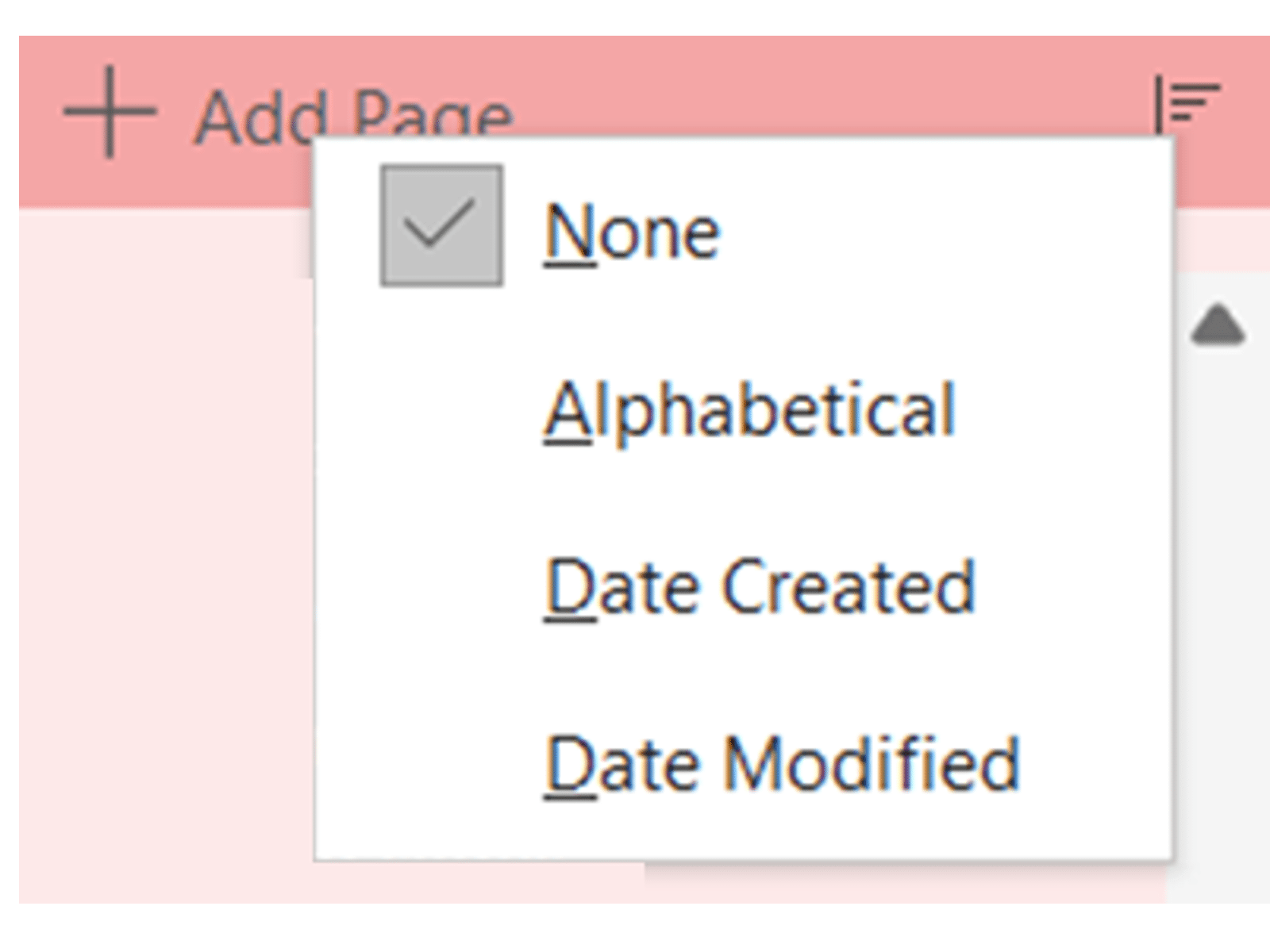Pick the Date Created menu entry
The height and width of the screenshot is (952, 1270).
[x=760, y=587]
